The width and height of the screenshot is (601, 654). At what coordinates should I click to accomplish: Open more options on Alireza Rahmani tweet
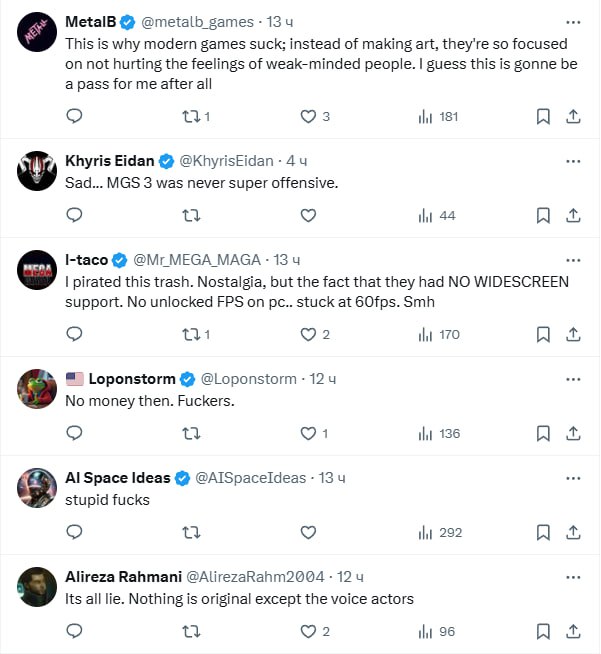coord(573,577)
